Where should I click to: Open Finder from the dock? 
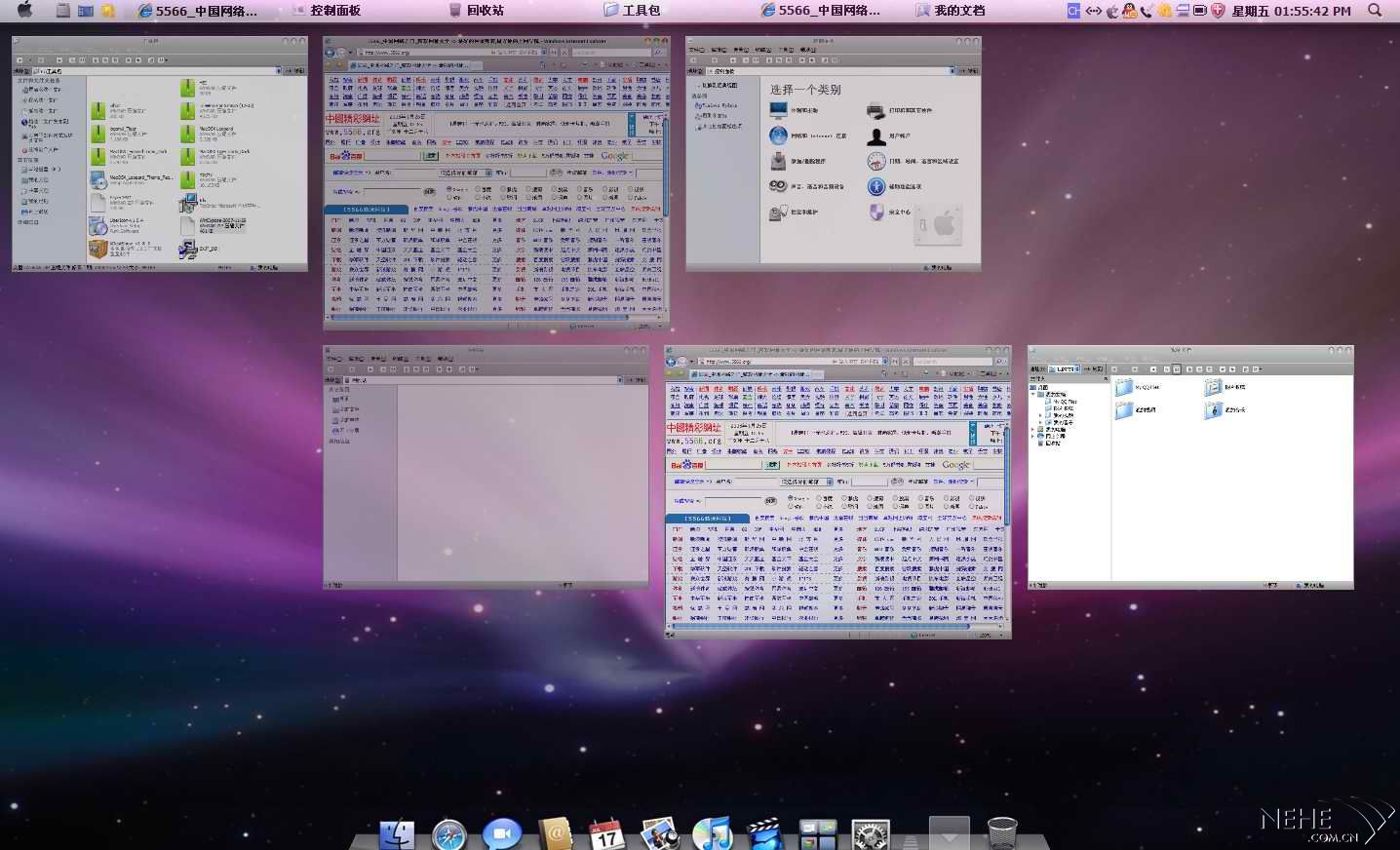point(397,835)
